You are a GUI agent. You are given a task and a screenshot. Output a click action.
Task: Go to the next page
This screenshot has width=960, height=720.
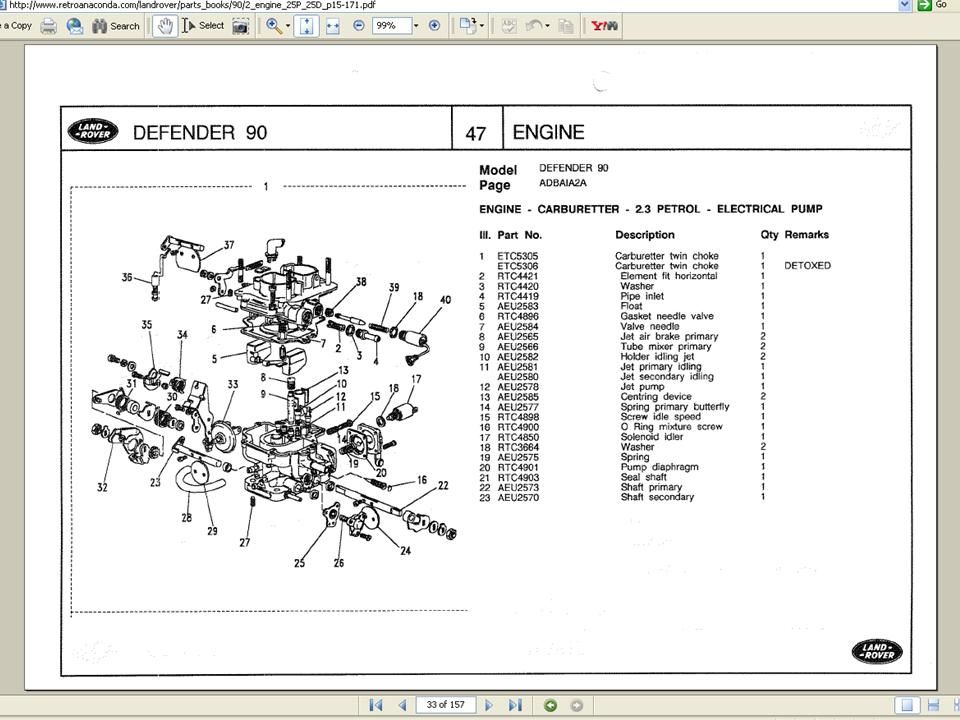pyautogui.click(x=489, y=705)
